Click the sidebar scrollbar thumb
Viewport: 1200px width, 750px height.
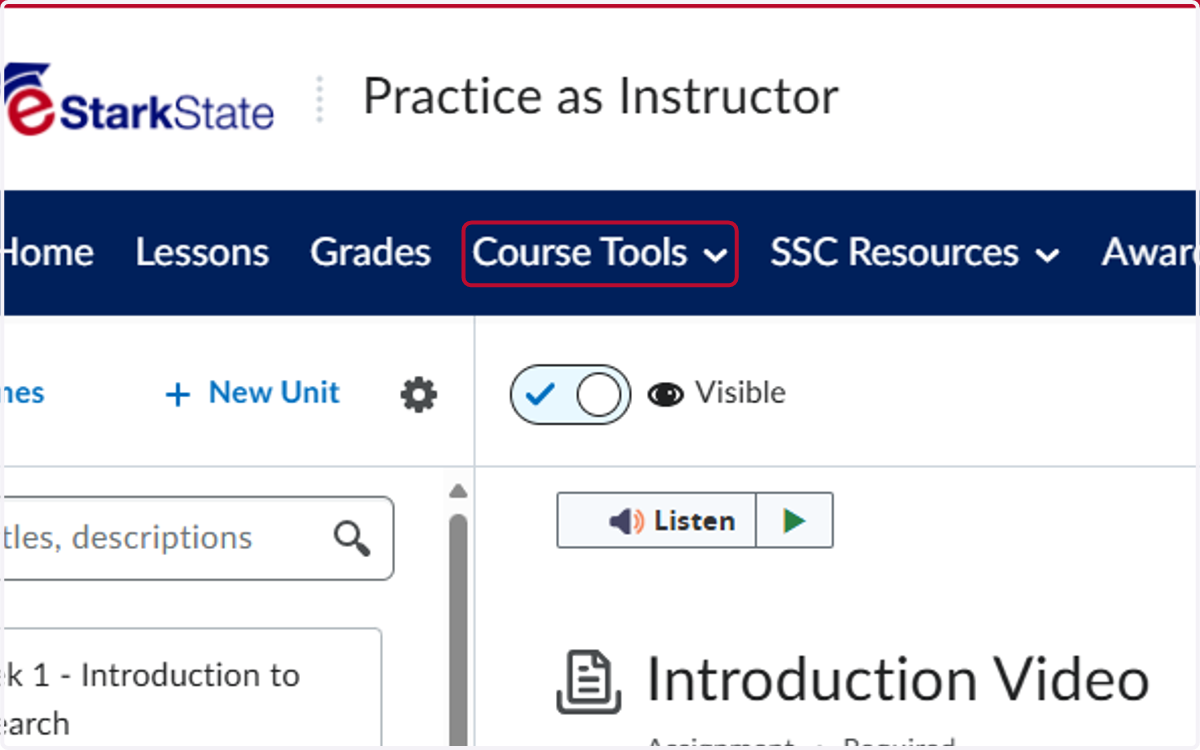(x=458, y=630)
